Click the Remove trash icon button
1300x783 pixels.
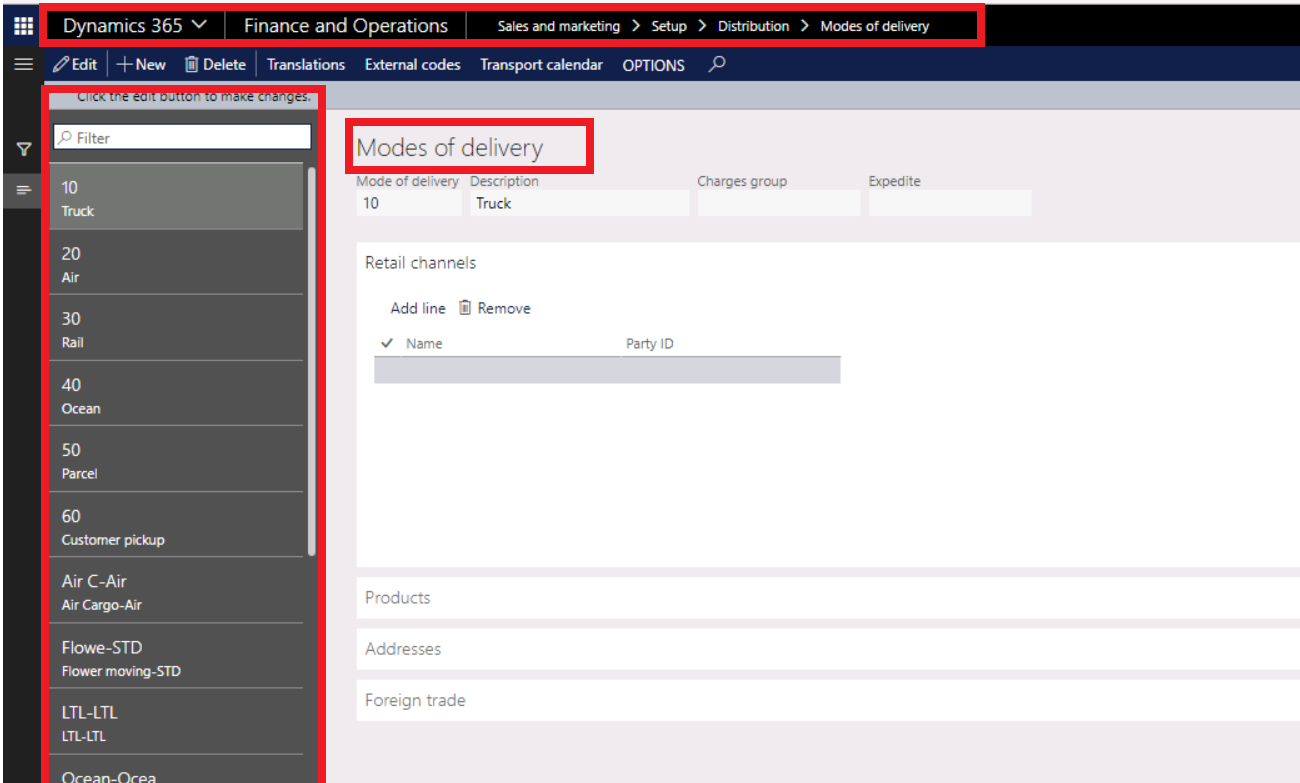494,308
